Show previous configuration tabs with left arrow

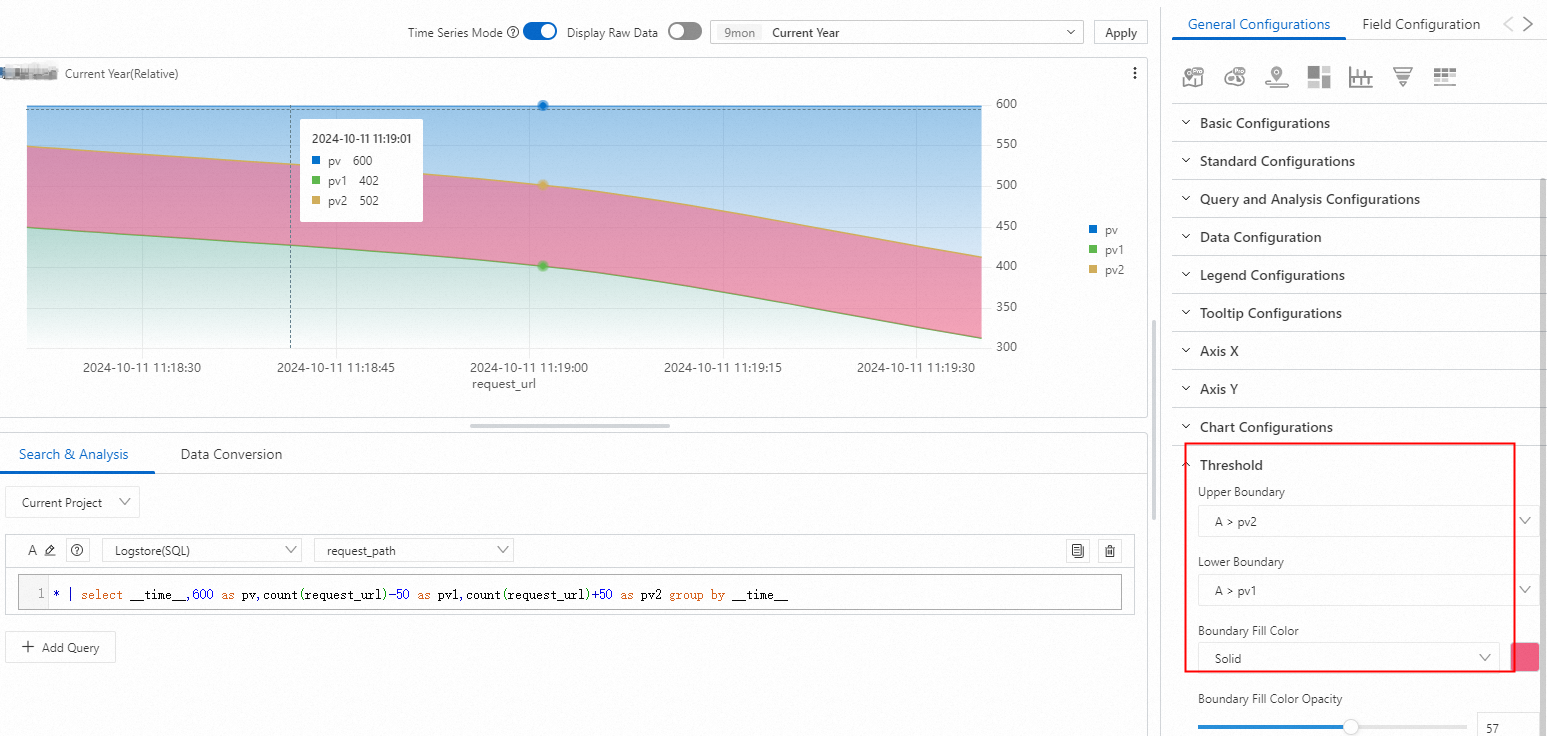(1508, 24)
